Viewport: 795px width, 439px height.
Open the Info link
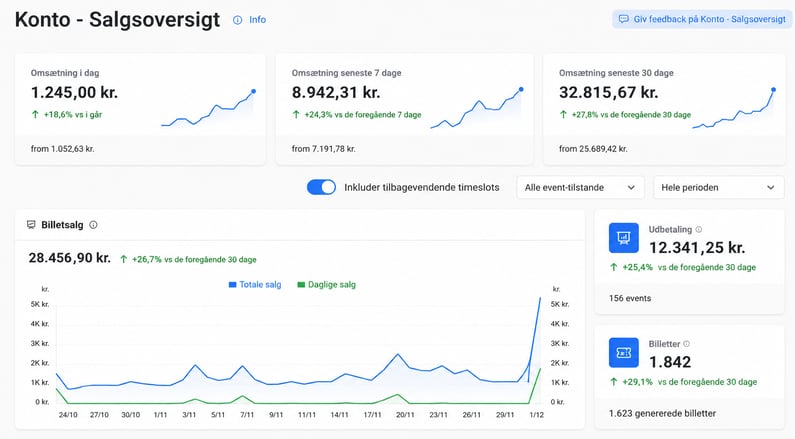[257, 20]
